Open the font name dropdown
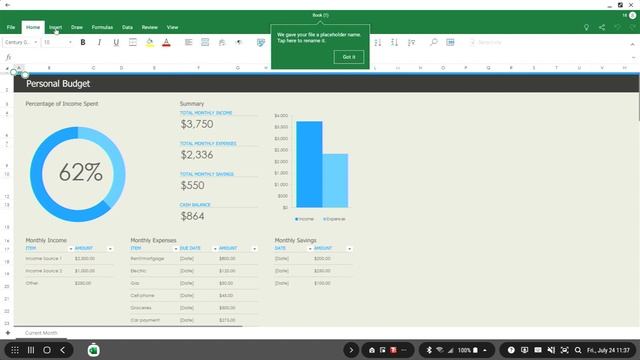 click(21, 42)
